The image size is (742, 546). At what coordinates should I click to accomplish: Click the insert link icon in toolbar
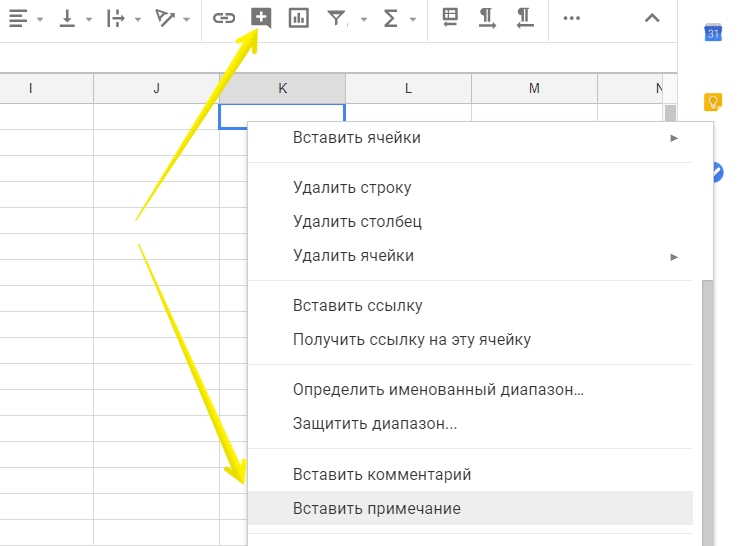[x=224, y=18]
